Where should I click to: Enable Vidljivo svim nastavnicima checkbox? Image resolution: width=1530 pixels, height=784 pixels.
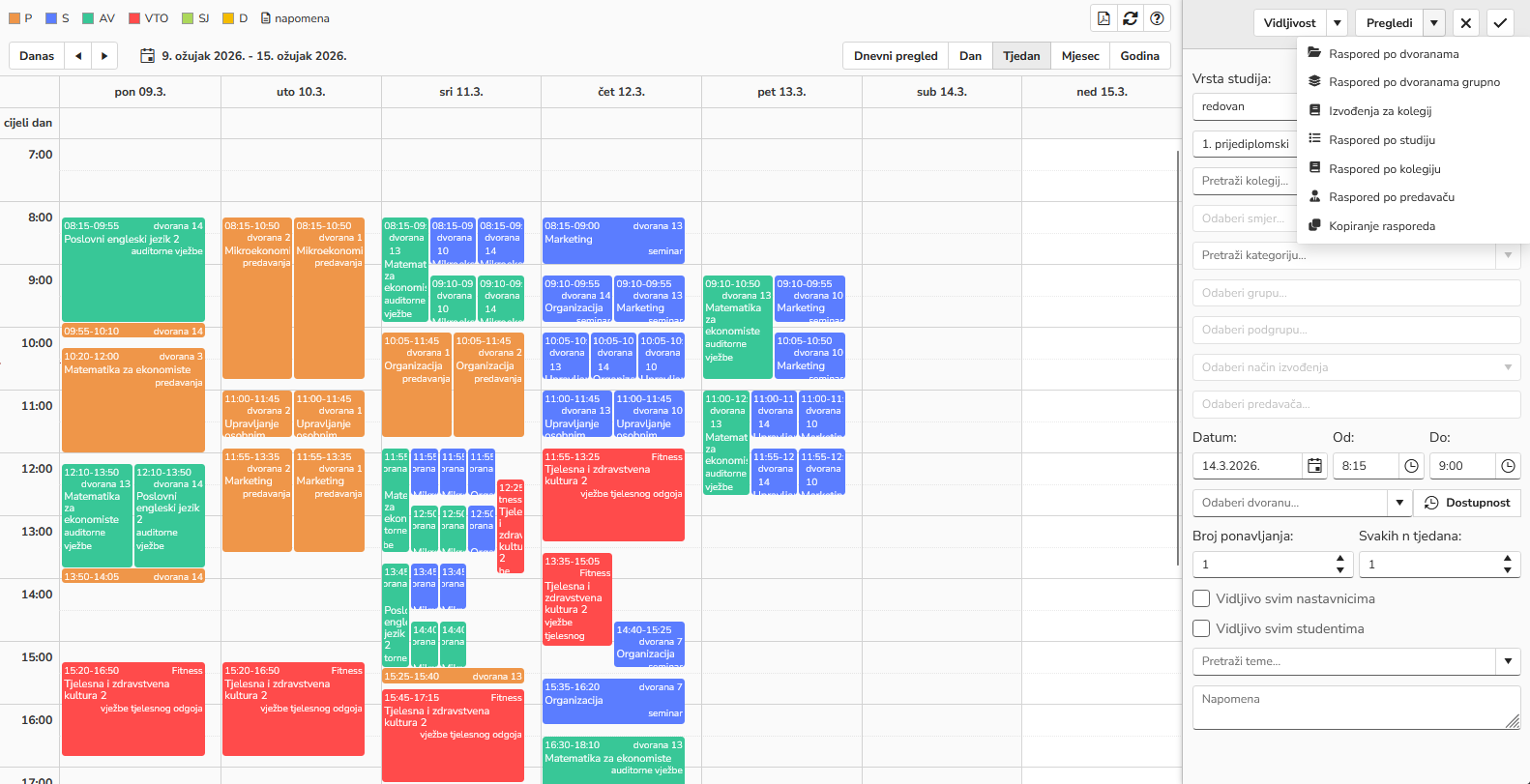coord(1201,598)
